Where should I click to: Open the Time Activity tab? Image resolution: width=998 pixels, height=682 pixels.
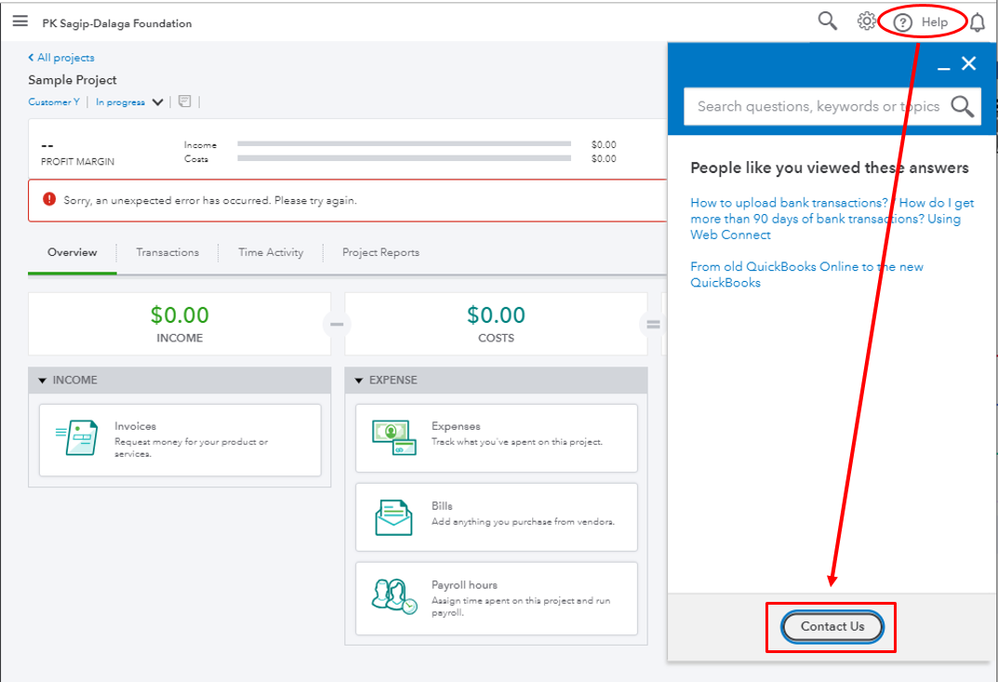pos(271,253)
